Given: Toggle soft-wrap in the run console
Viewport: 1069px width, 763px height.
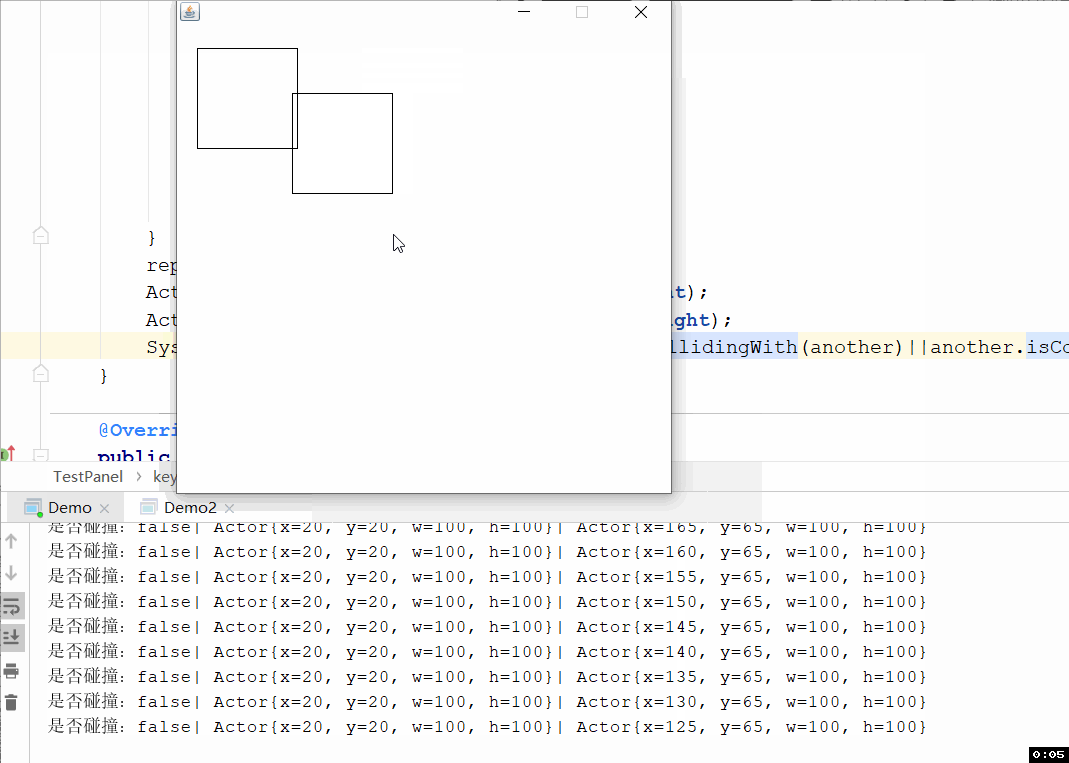Looking at the screenshot, I should (x=12, y=605).
